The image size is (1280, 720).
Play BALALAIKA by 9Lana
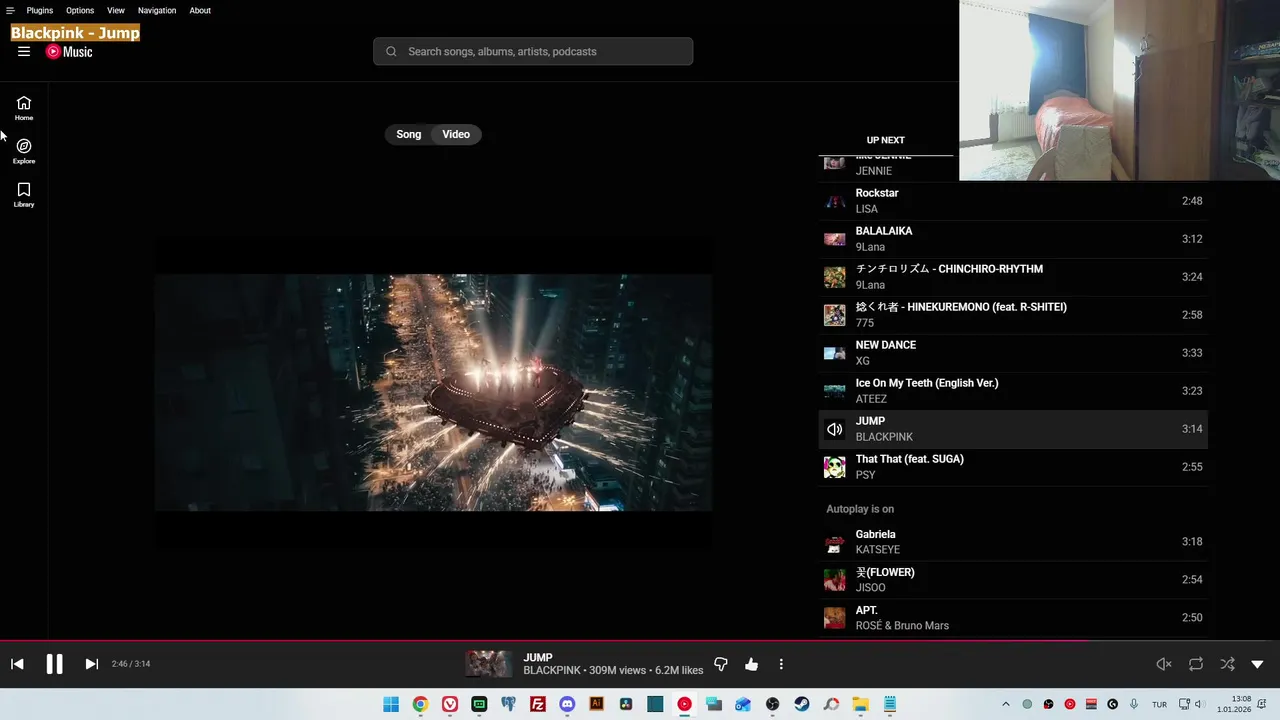[1013, 239]
